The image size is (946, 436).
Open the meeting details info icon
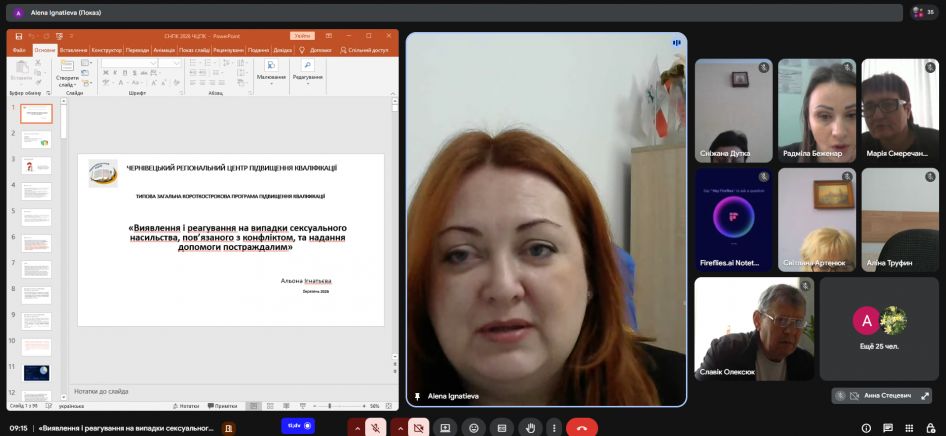point(866,428)
